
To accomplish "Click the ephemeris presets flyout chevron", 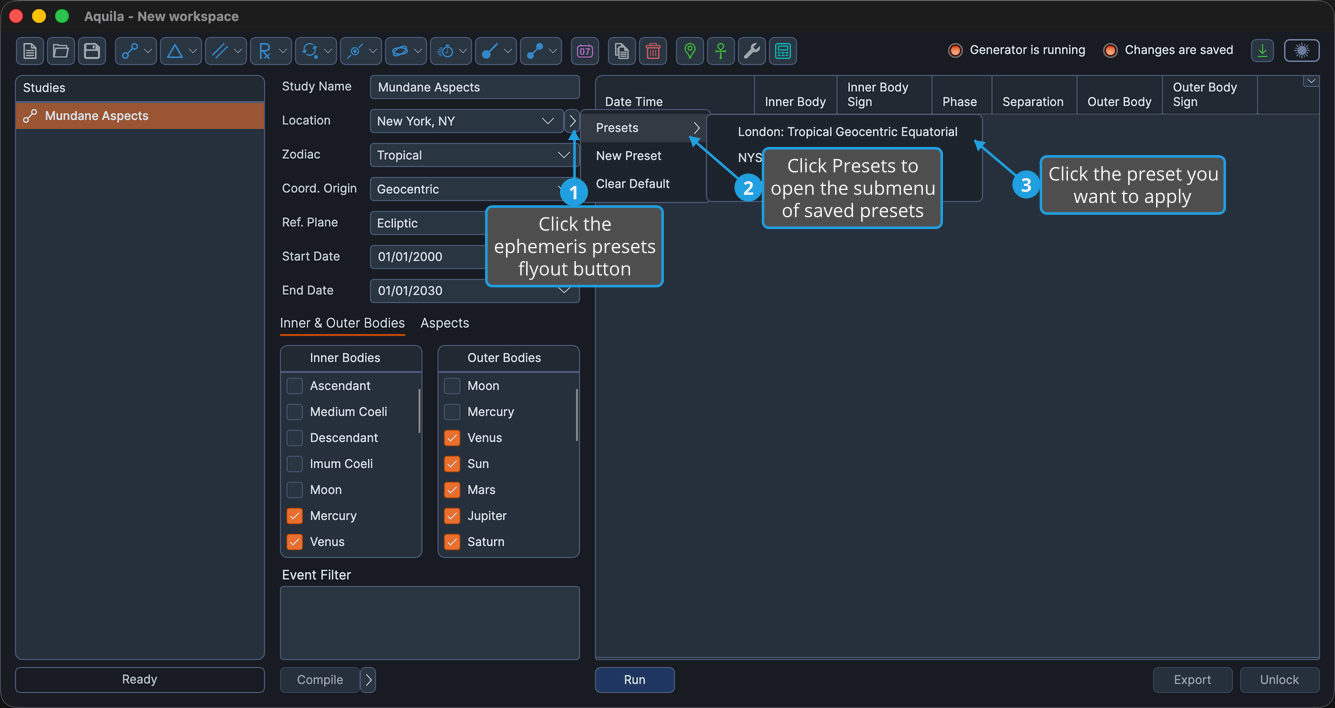I will coord(572,121).
